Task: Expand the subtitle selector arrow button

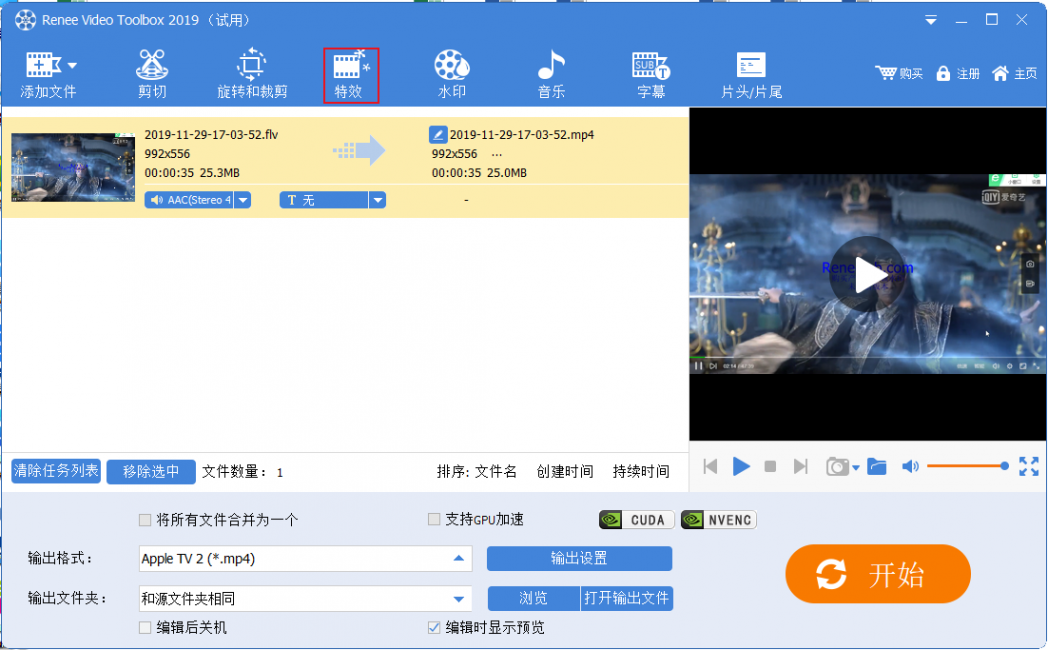Action: pyautogui.click(x=378, y=200)
